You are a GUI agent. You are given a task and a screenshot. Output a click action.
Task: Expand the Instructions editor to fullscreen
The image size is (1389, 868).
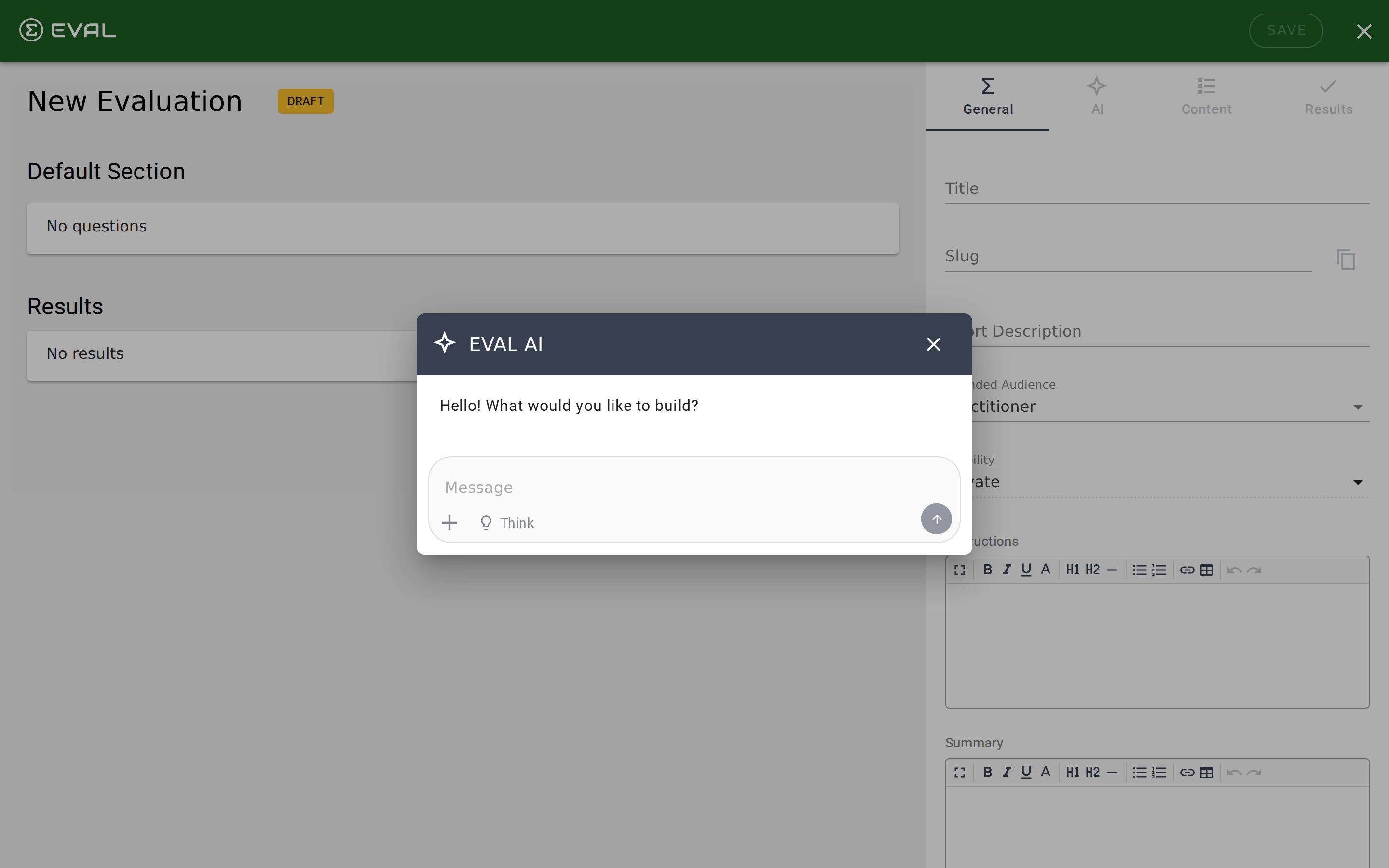[x=960, y=570]
